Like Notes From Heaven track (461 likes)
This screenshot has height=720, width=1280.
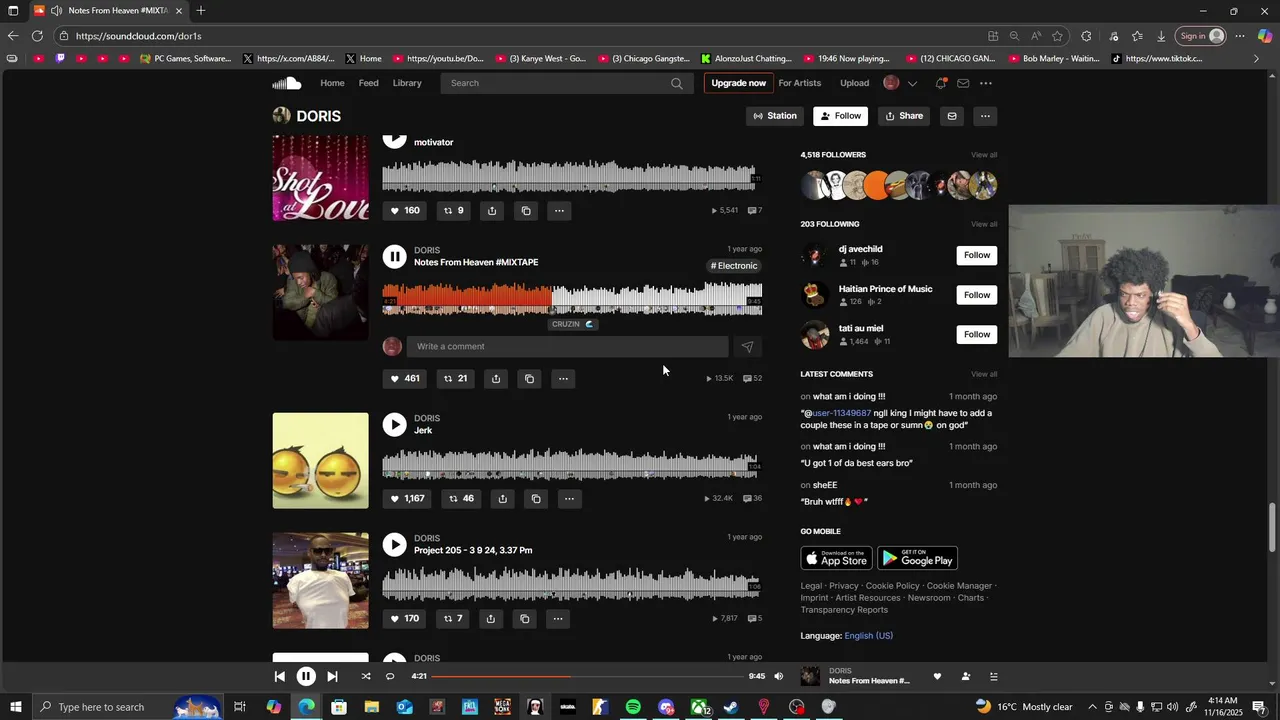pyautogui.click(x=405, y=378)
